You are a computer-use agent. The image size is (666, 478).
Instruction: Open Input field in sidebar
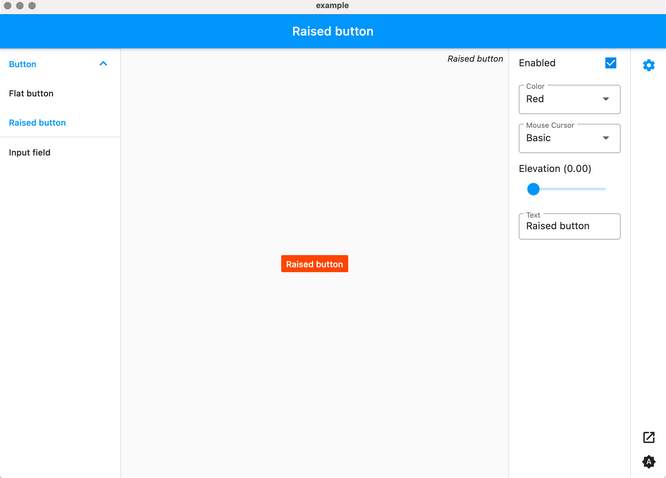tap(29, 153)
